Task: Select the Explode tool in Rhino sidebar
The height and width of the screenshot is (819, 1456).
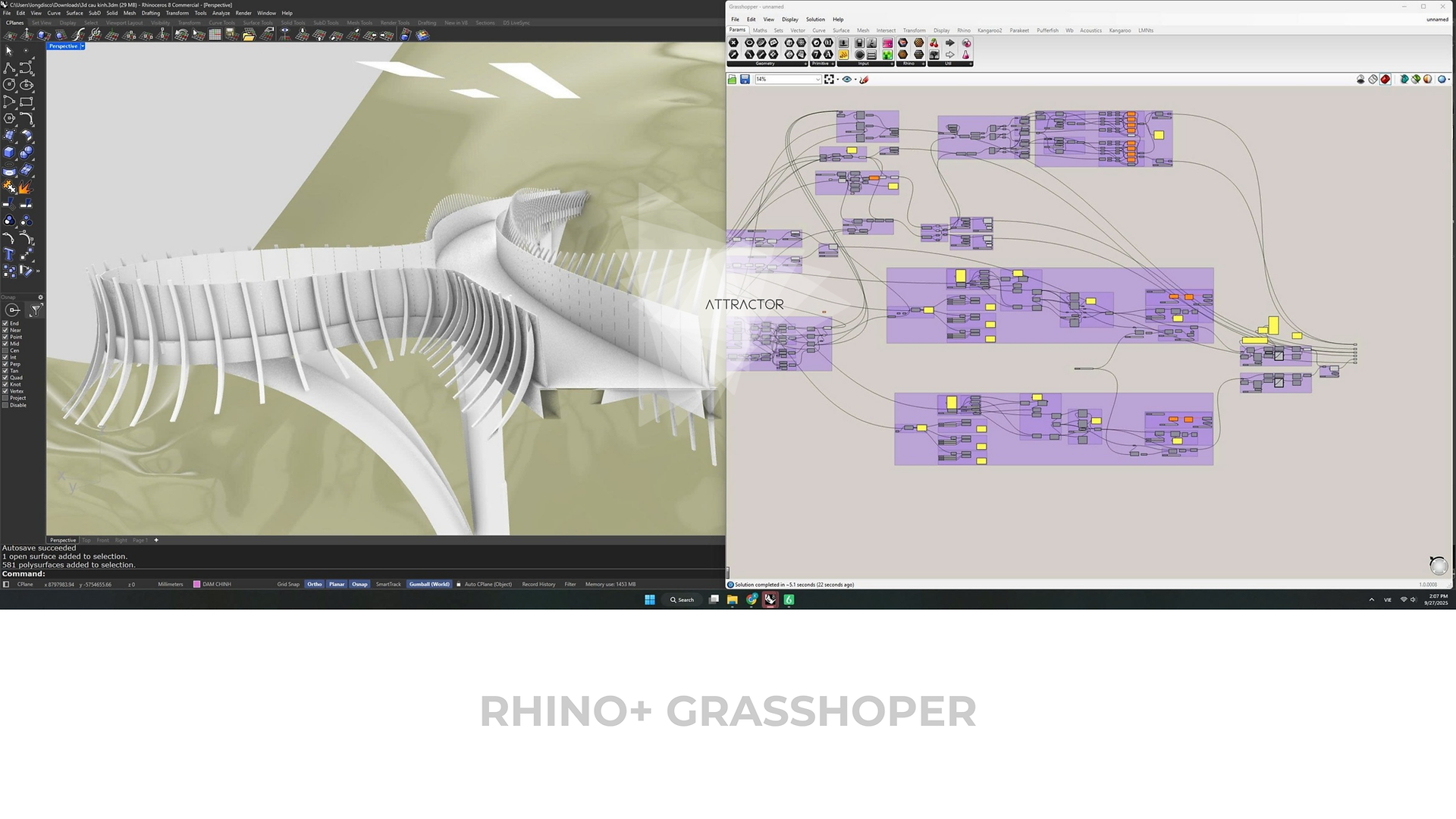Action: tap(26, 187)
